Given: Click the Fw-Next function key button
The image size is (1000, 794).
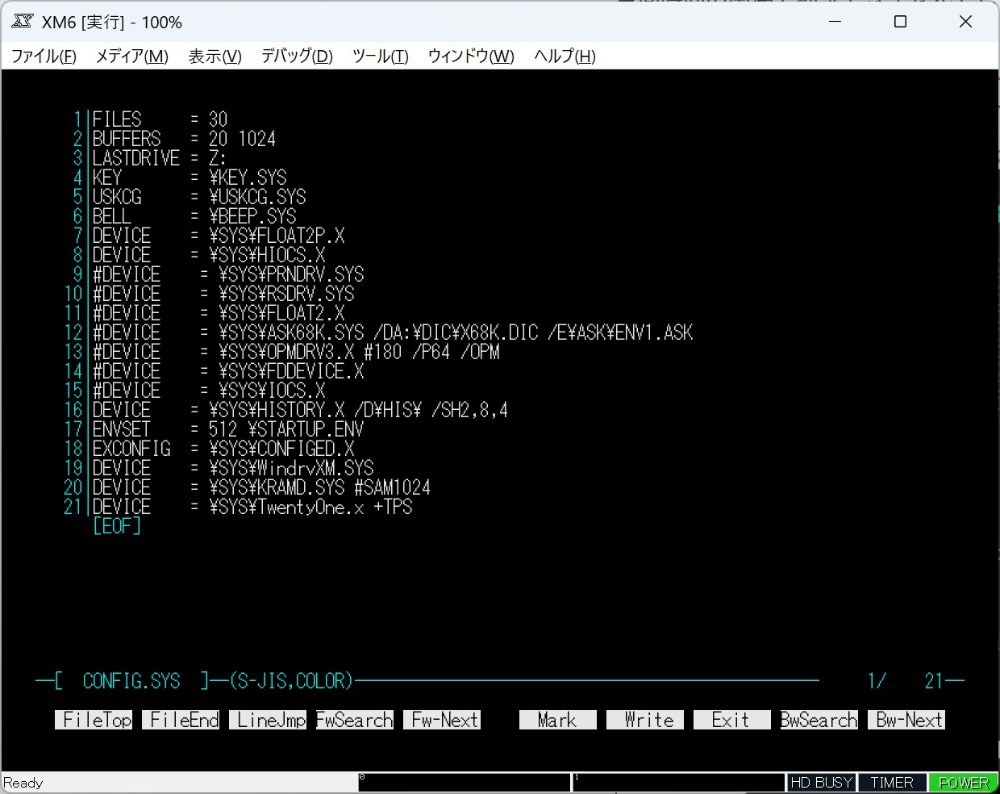Looking at the screenshot, I should (442, 720).
